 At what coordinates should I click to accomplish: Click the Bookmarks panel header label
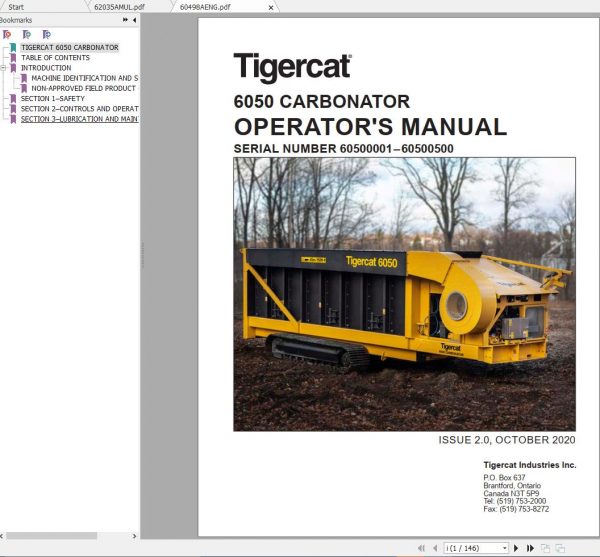pyautogui.click(x=16, y=20)
